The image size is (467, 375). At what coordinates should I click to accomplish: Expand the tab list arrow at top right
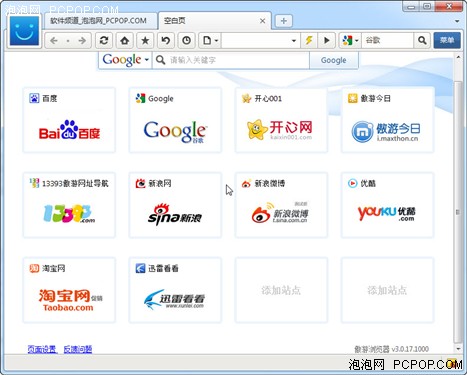[458, 21]
